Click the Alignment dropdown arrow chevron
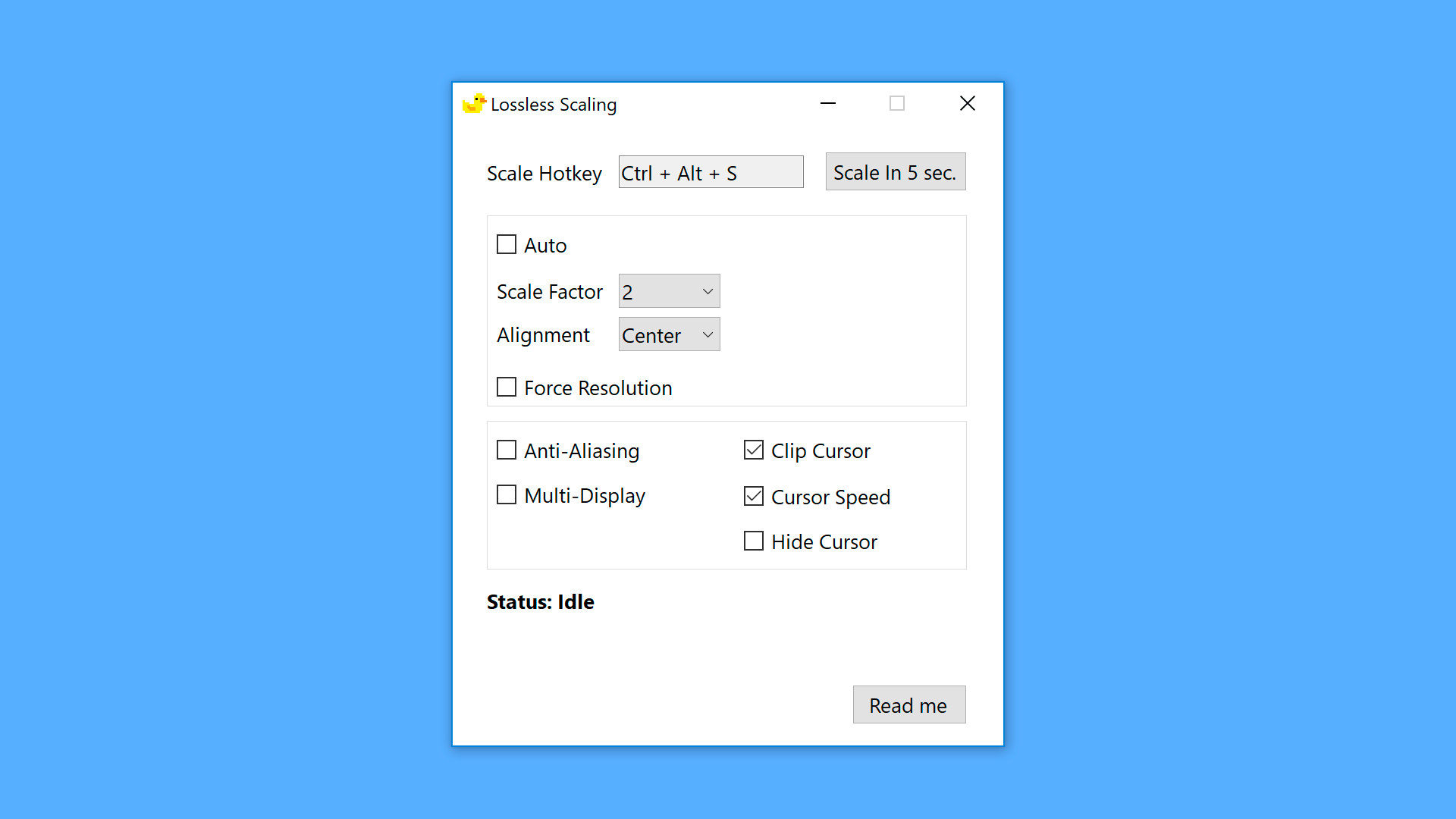 click(708, 335)
